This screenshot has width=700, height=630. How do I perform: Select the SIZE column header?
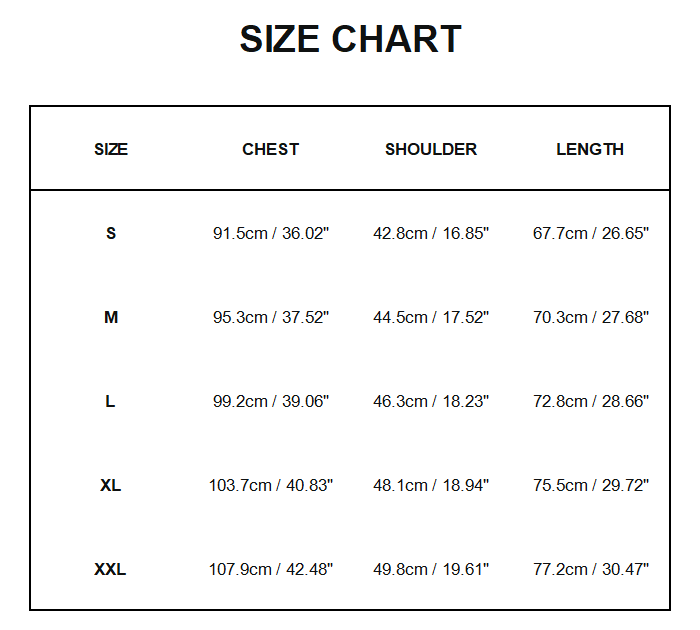click(111, 149)
